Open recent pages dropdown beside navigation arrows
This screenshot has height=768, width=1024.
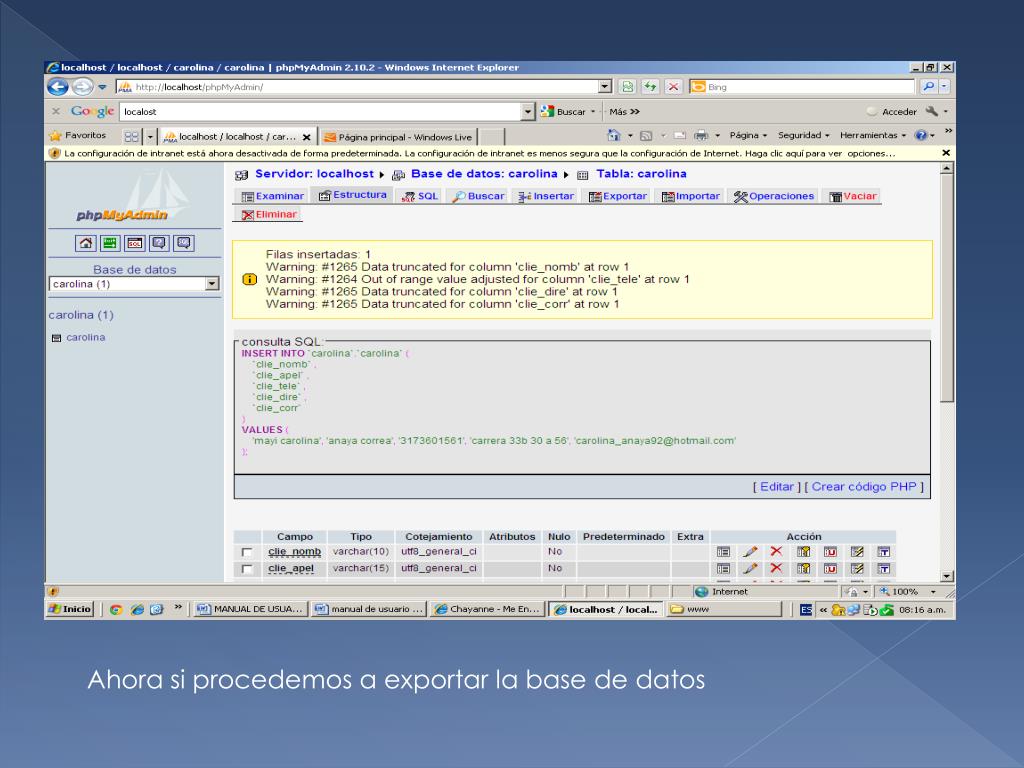[103, 87]
